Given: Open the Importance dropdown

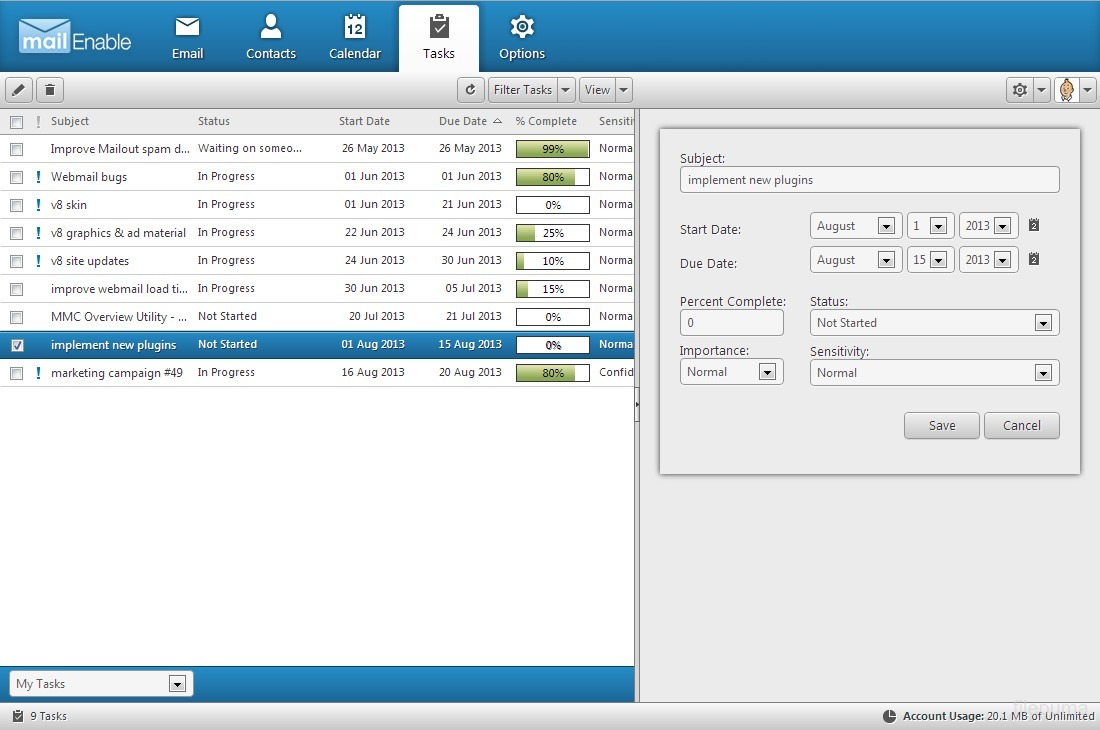Looking at the screenshot, I should 767,372.
